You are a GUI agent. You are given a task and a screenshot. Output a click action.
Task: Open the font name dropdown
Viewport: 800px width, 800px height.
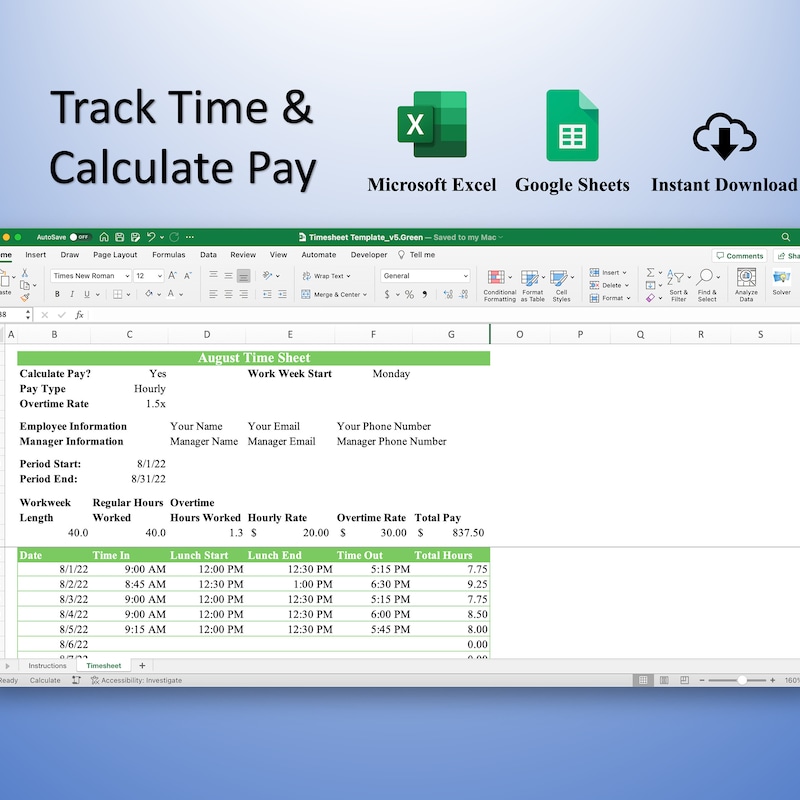point(127,276)
